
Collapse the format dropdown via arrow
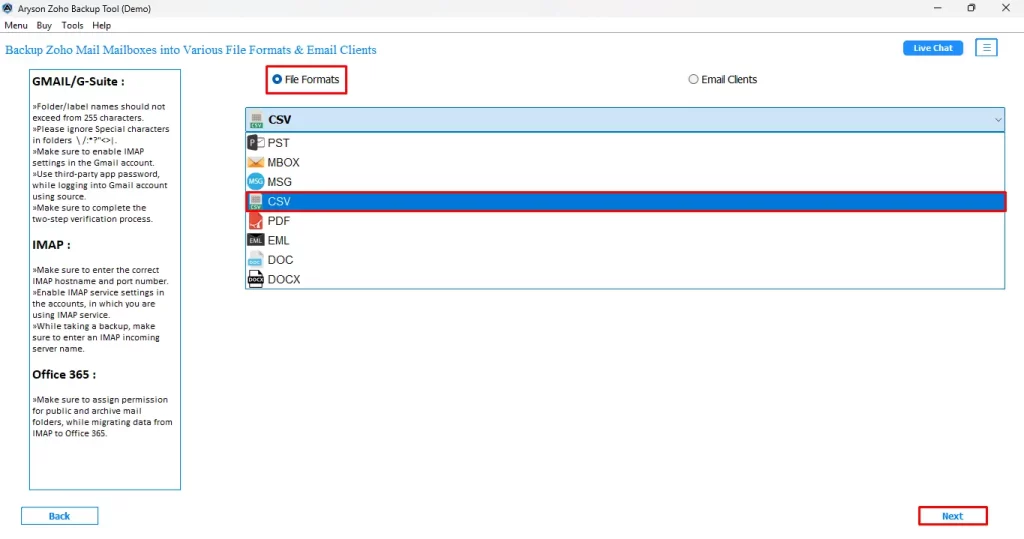pyautogui.click(x=997, y=120)
